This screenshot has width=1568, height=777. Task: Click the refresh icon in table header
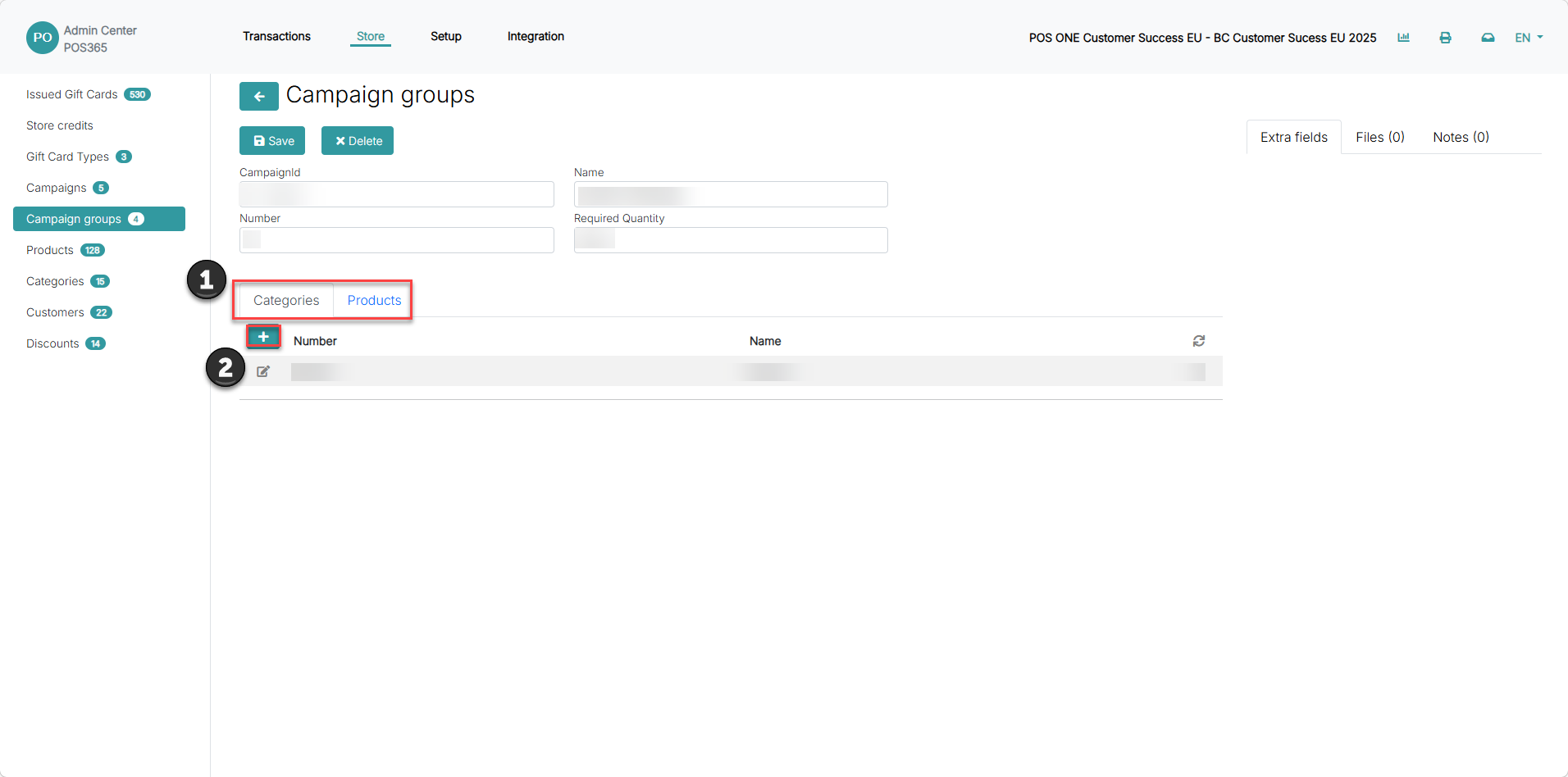click(x=1199, y=341)
